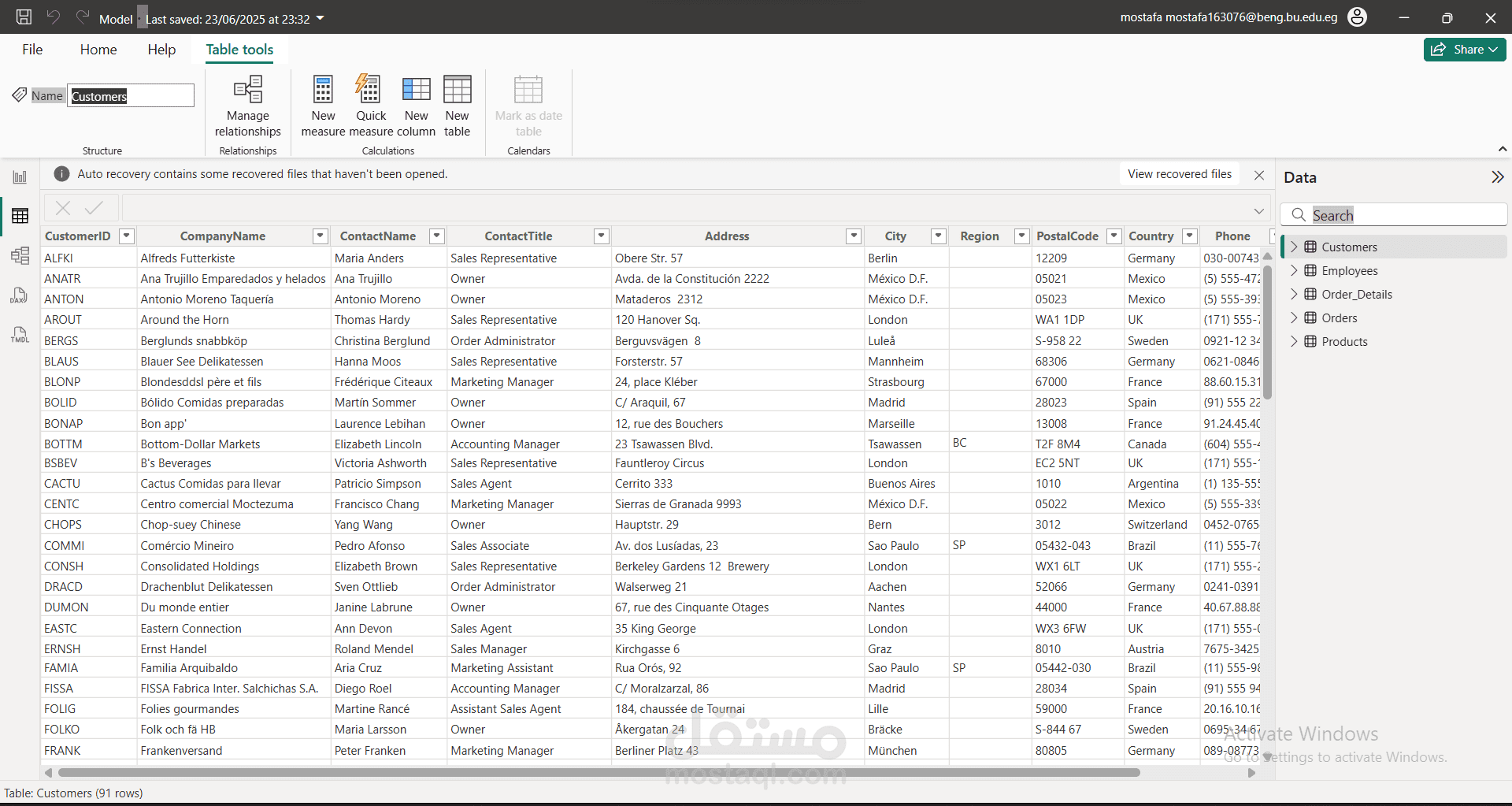The height and width of the screenshot is (806, 1512).
Task: Click View recovered files button
Action: (x=1179, y=174)
